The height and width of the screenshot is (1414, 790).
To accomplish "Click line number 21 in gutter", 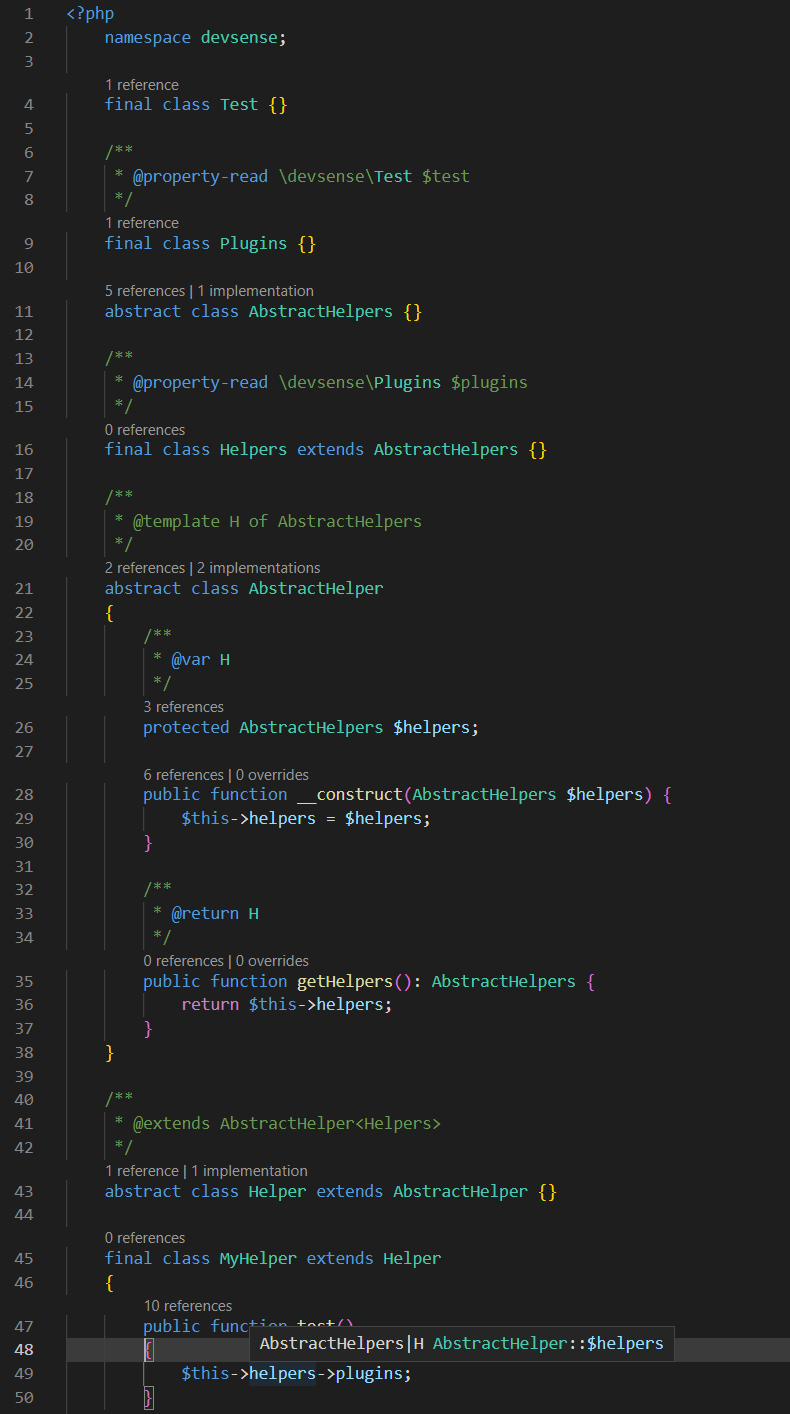I will [x=24, y=588].
